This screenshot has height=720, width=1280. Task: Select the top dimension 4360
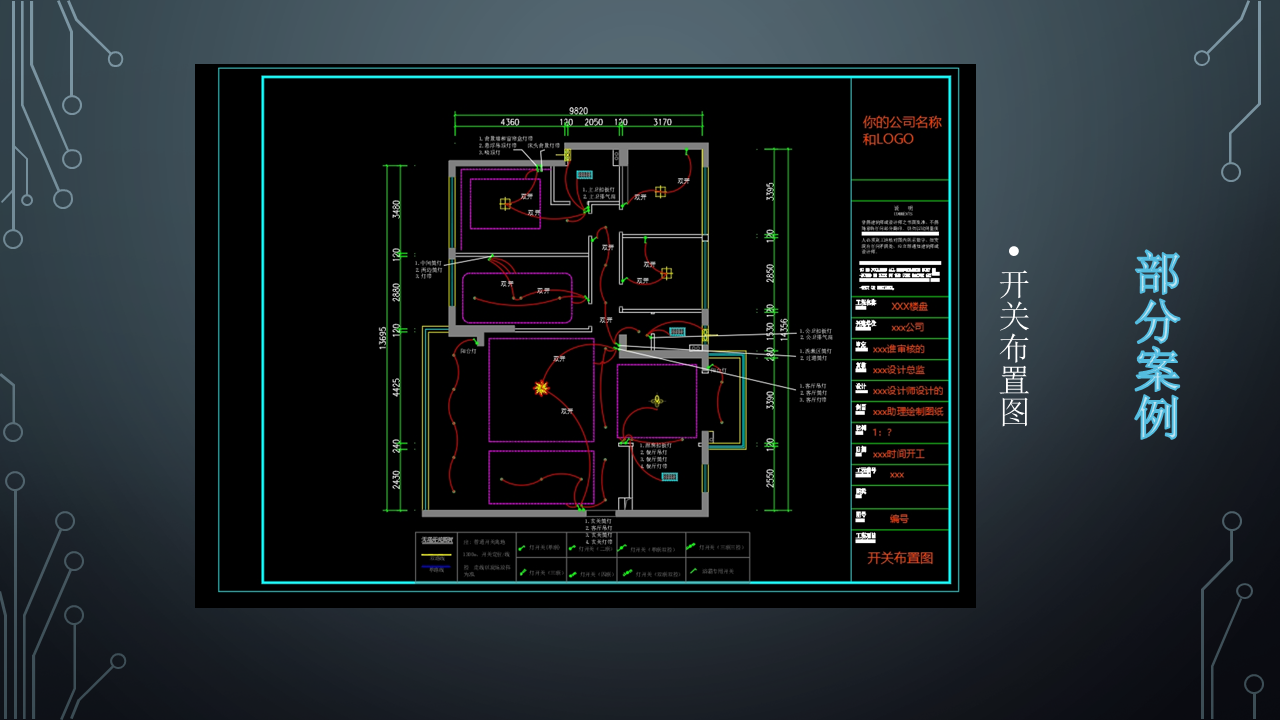(x=510, y=122)
